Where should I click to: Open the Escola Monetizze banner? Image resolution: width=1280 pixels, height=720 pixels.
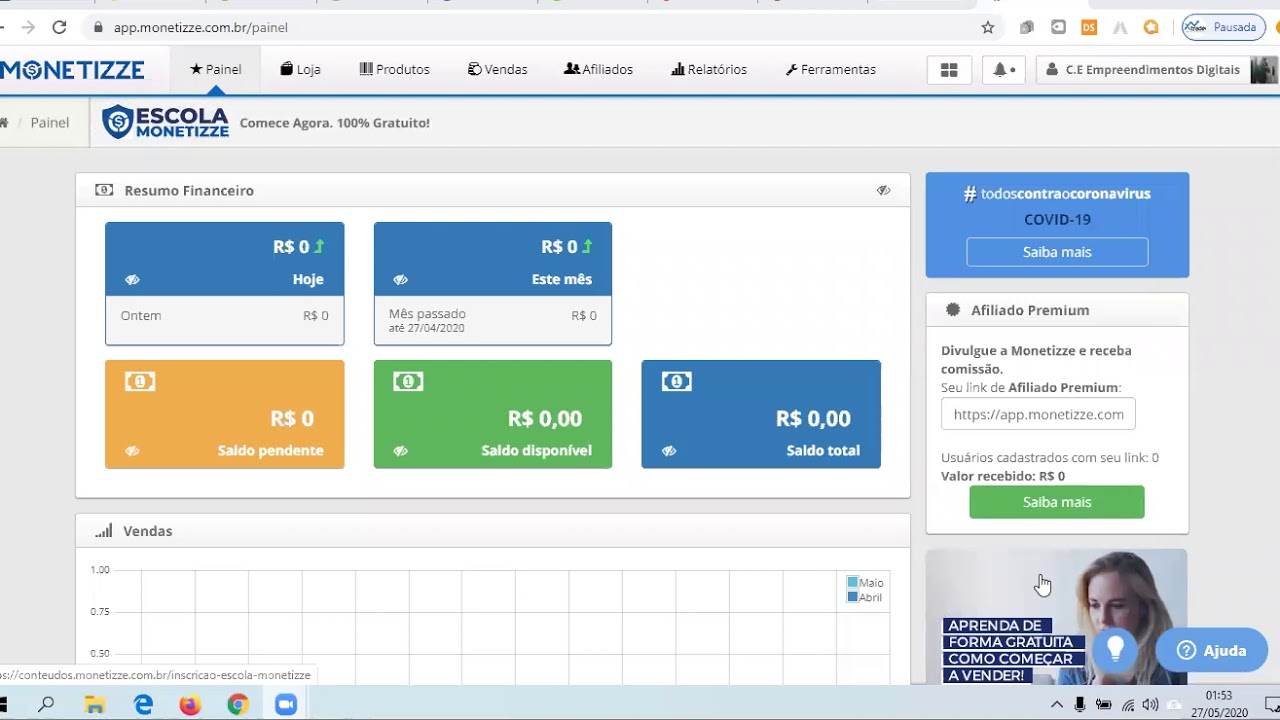tap(266, 122)
